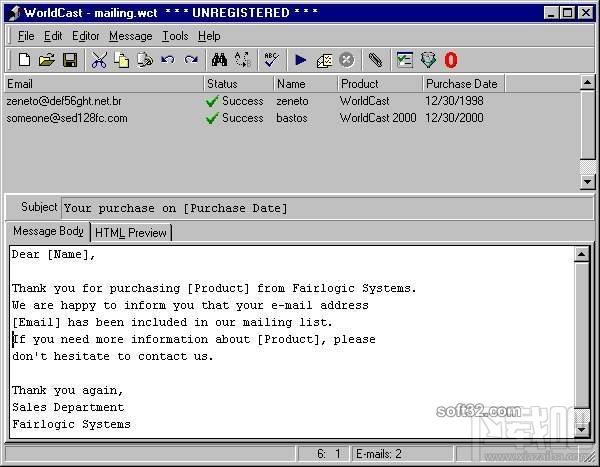Click the Subject input field
The width and height of the screenshot is (600, 467).
point(327,208)
